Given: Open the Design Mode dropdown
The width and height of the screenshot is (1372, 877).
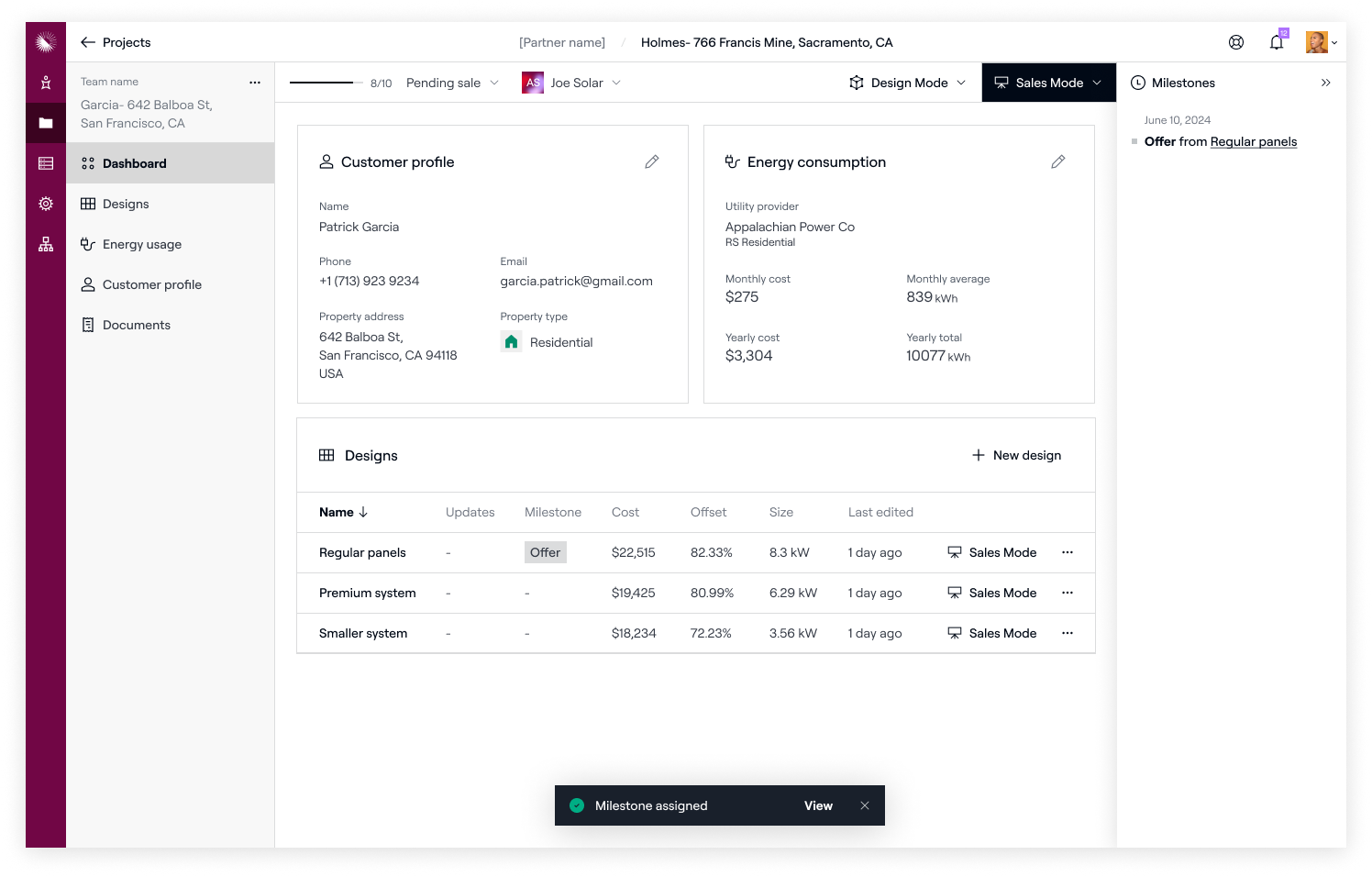Looking at the screenshot, I should pyautogui.click(x=908, y=83).
